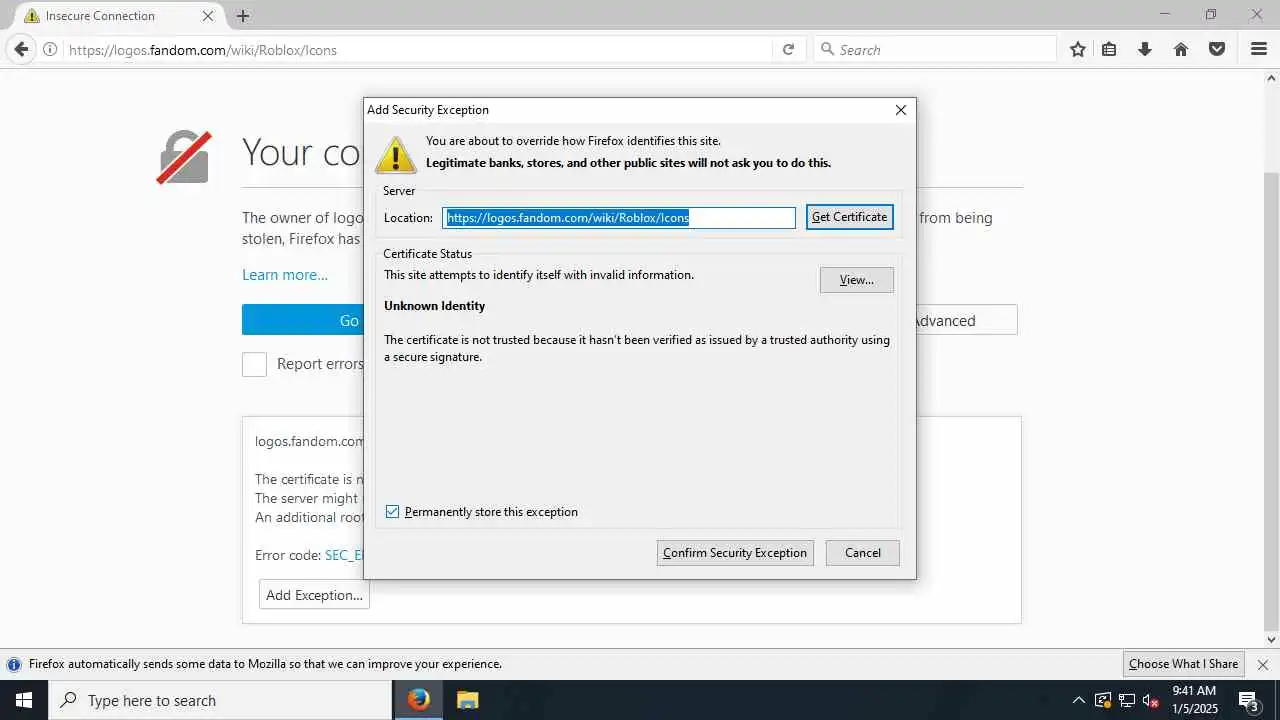This screenshot has height=720, width=1280.
Task: Click the Add Exception... button
Action: pyautogui.click(x=314, y=595)
